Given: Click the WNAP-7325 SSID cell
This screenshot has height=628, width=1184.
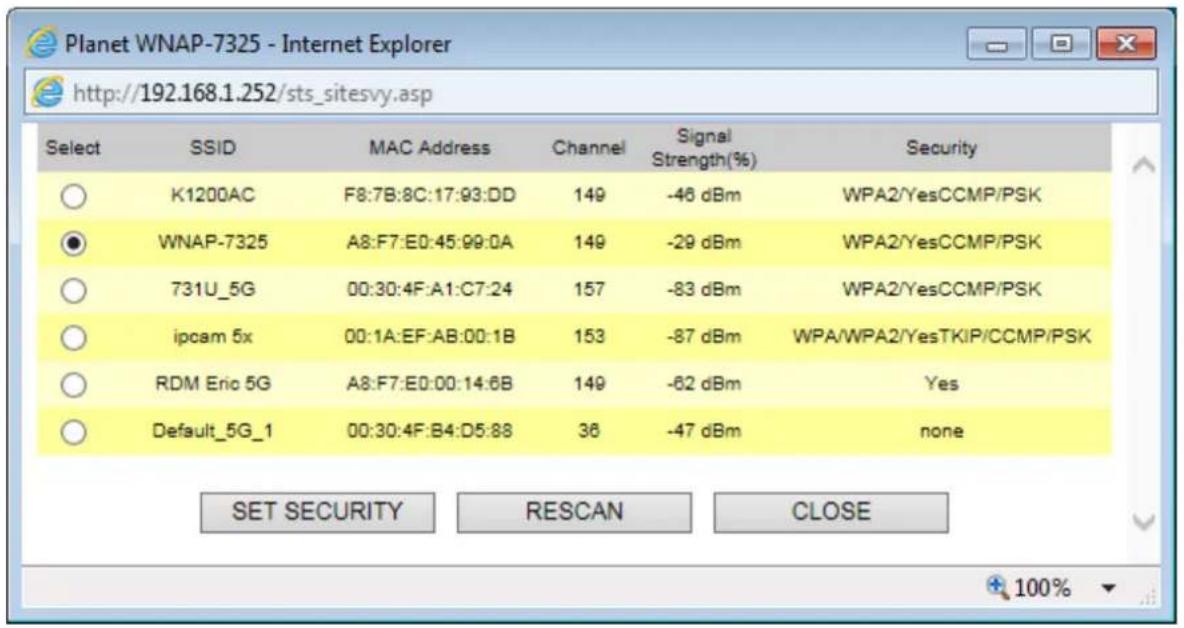Looking at the screenshot, I should (213, 243).
